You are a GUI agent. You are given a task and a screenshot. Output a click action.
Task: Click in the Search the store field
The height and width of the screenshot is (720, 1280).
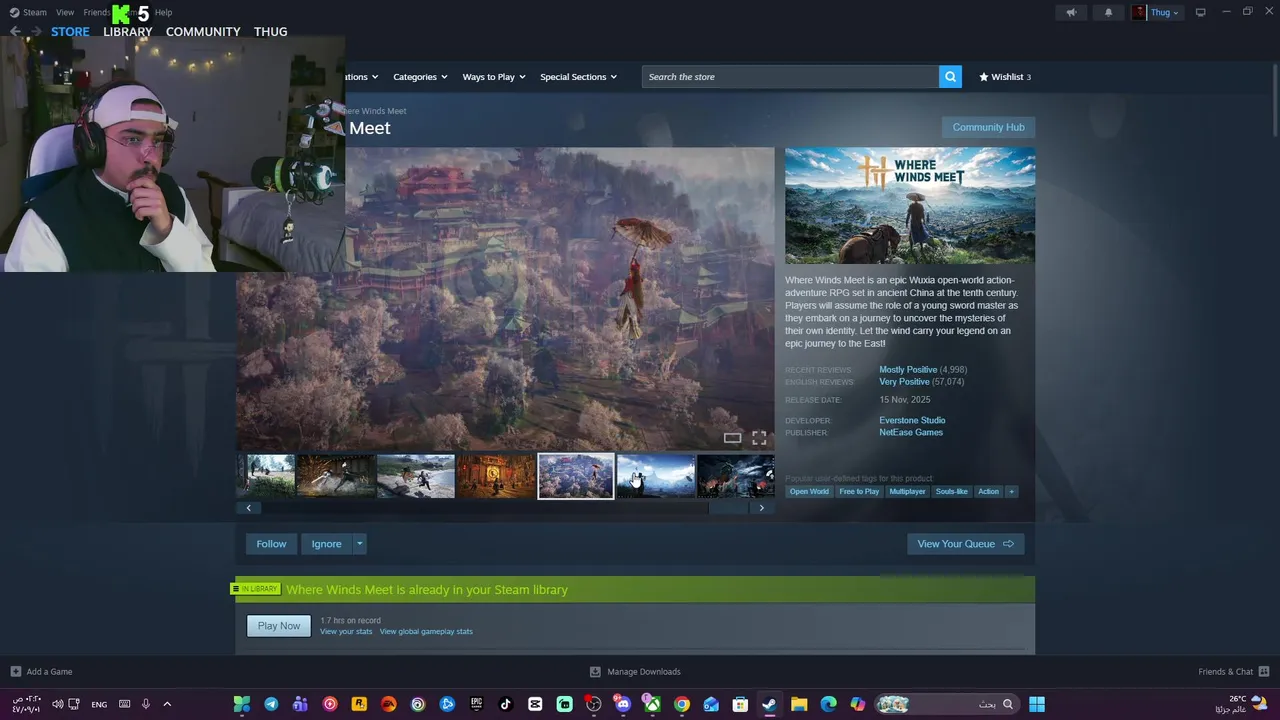(790, 77)
